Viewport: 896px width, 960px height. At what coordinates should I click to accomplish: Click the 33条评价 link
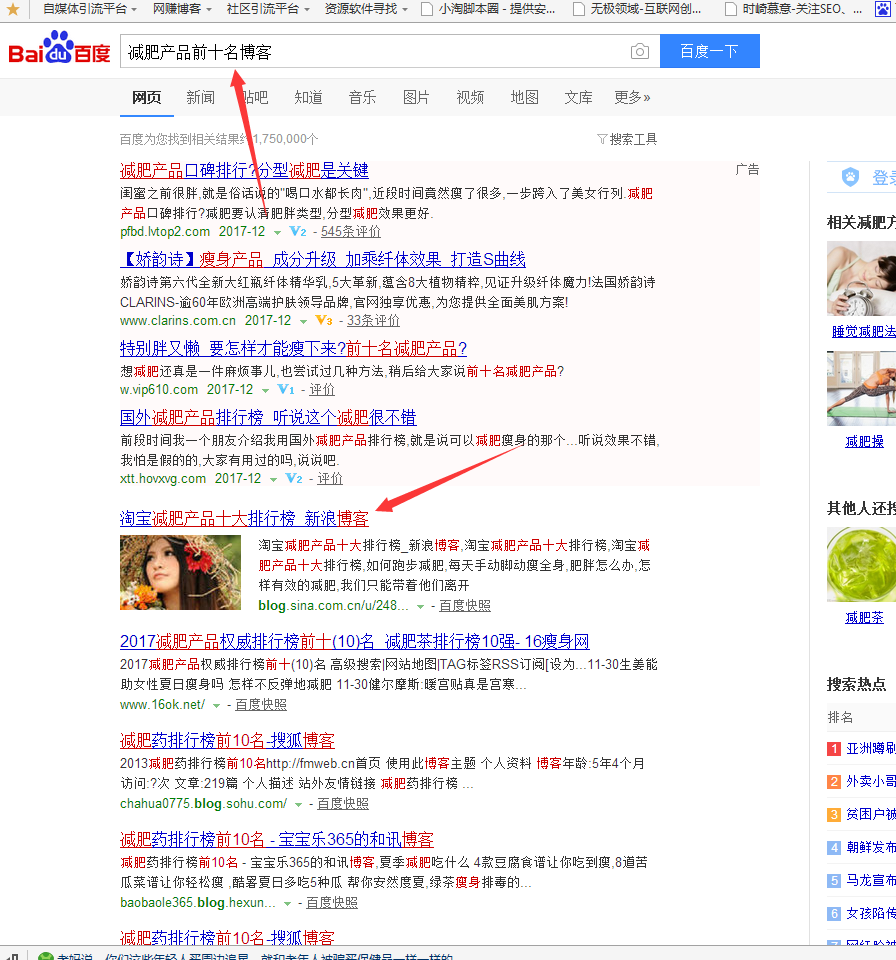(x=373, y=320)
